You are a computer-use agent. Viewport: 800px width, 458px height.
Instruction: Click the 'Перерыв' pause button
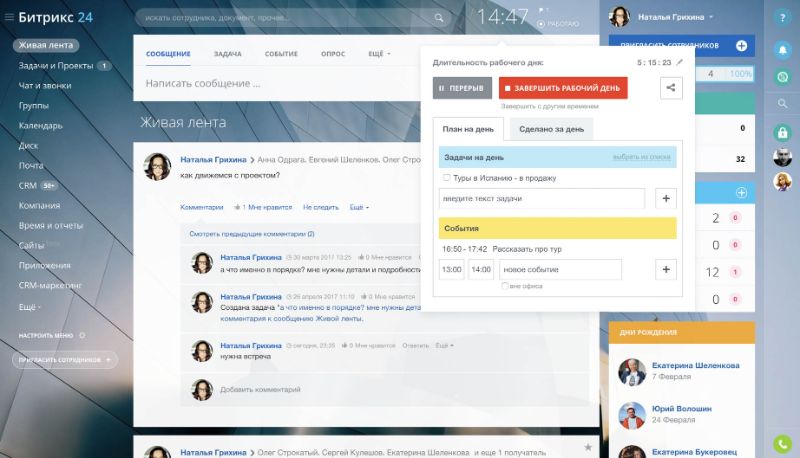point(462,88)
